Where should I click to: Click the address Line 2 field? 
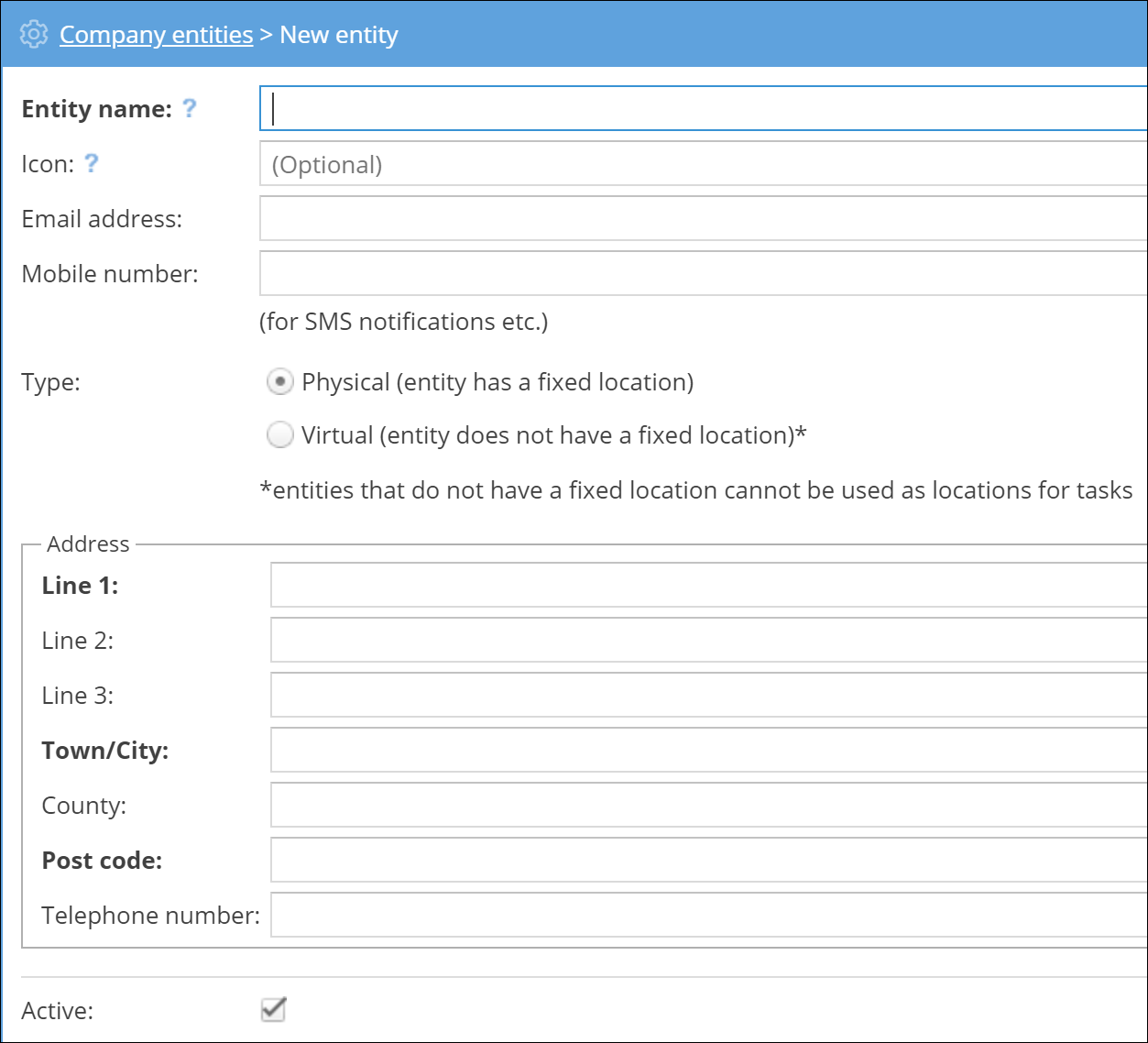pos(709,641)
